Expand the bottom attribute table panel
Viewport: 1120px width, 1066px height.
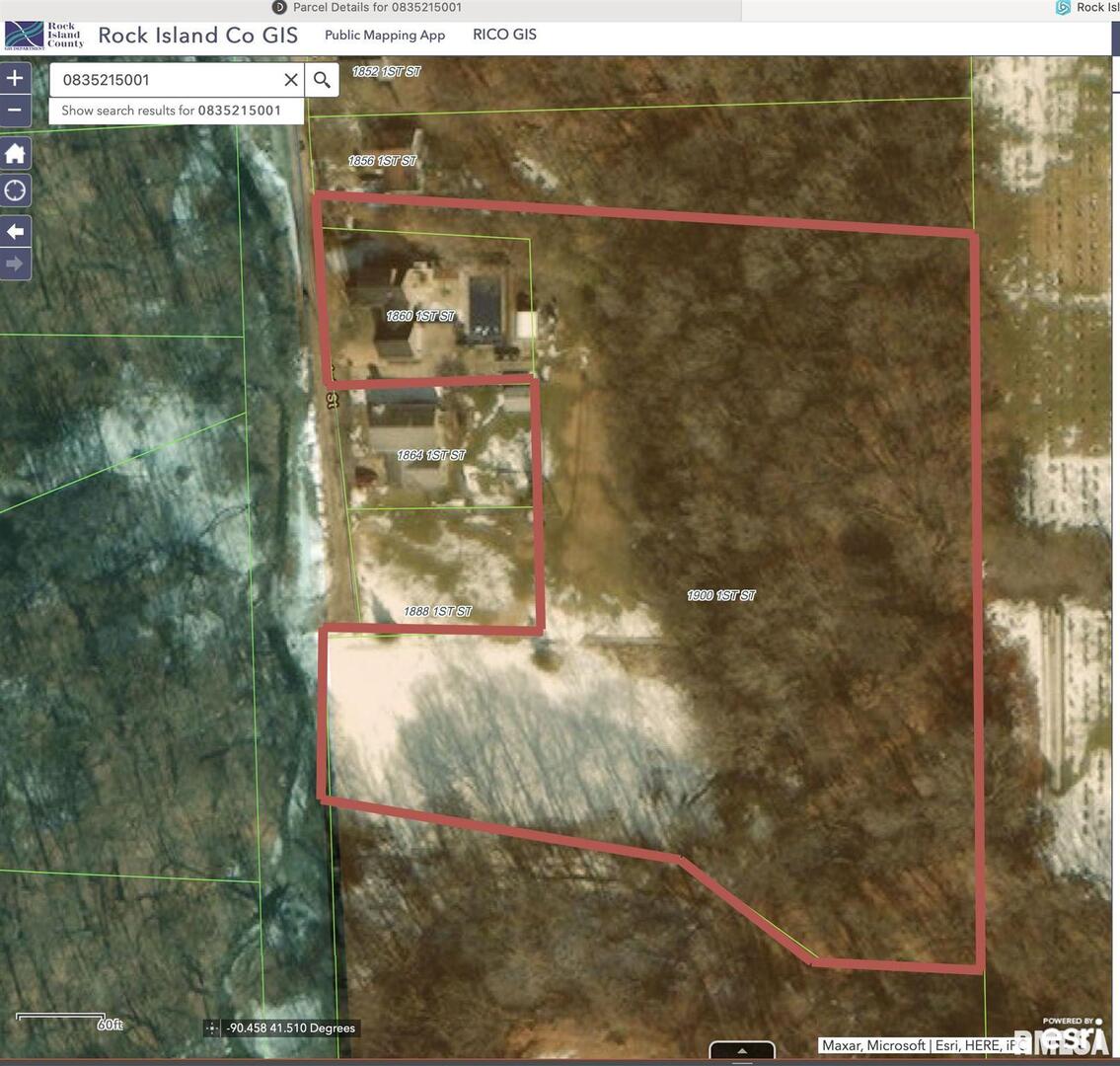742,1051
